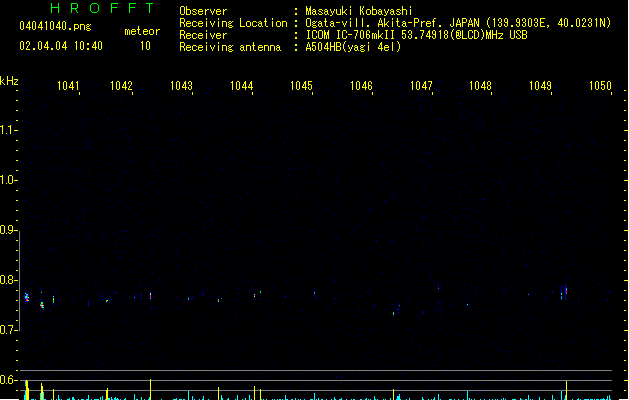Click the meteor label
This screenshot has height=400, width=629.
tap(142, 31)
